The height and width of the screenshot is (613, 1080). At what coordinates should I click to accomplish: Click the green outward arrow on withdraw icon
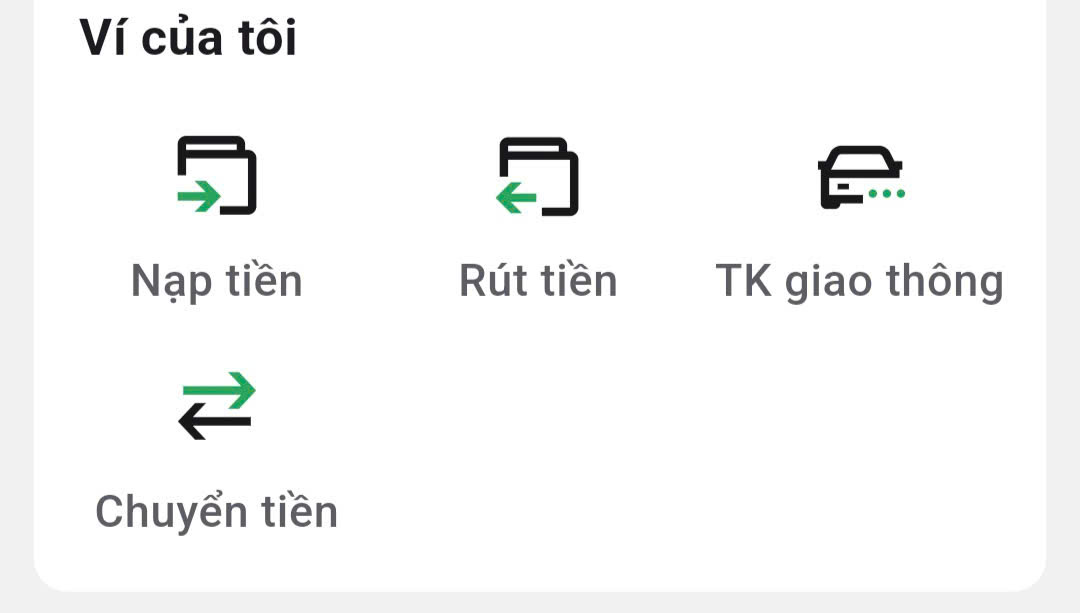point(517,198)
